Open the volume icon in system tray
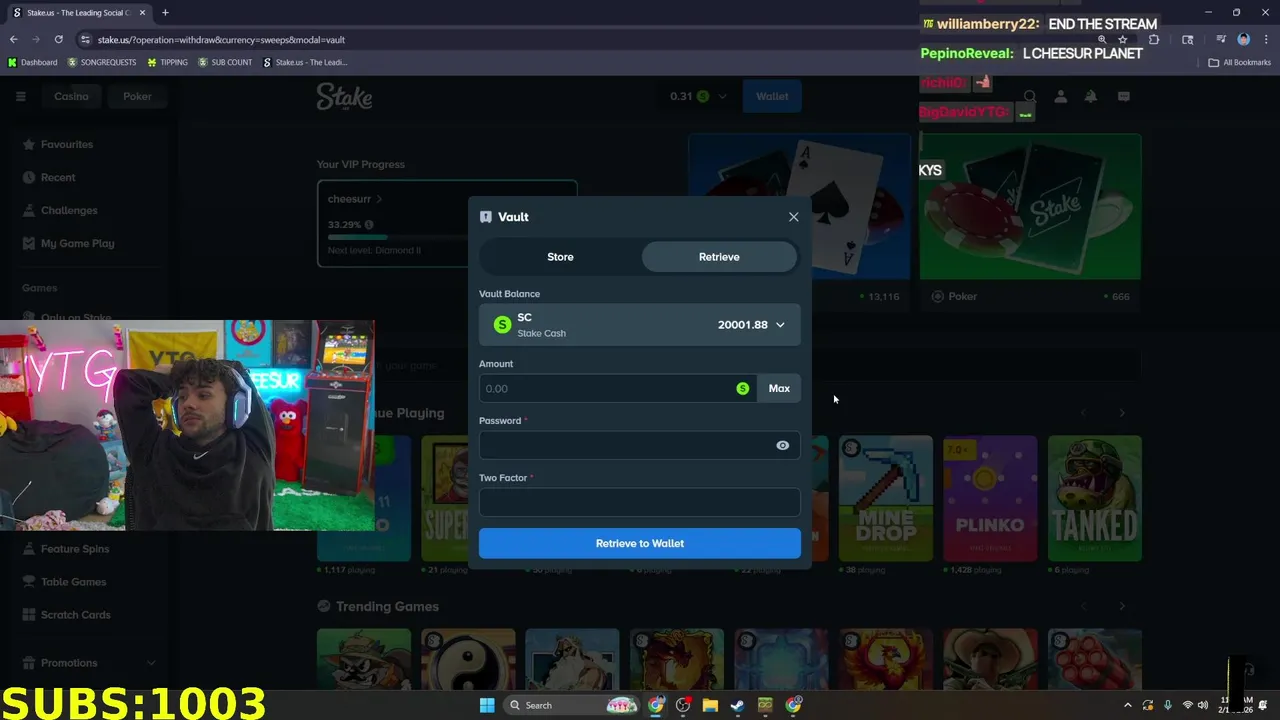The height and width of the screenshot is (720, 1280). (x=1204, y=705)
